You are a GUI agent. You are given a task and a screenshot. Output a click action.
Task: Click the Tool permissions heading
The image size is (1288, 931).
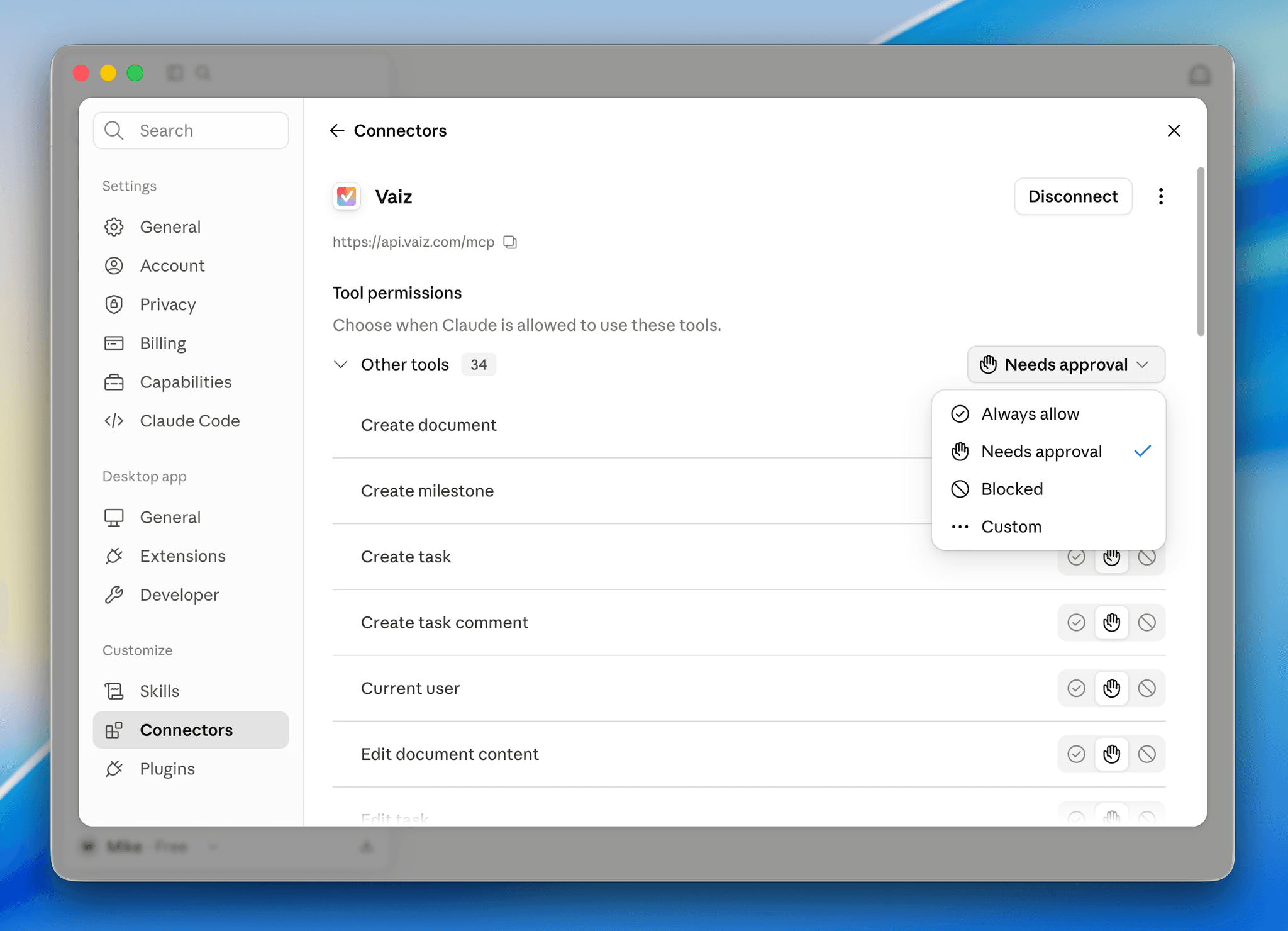click(397, 293)
